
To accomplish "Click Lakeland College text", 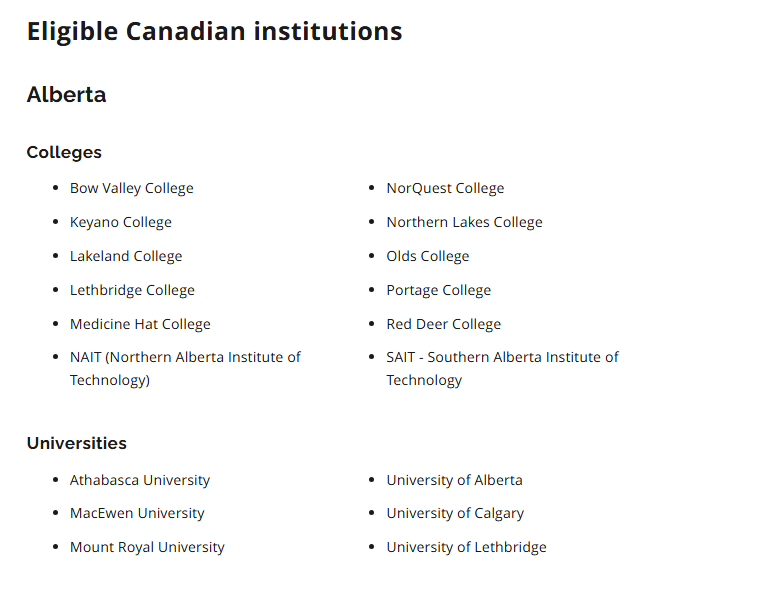I will point(126,257).
